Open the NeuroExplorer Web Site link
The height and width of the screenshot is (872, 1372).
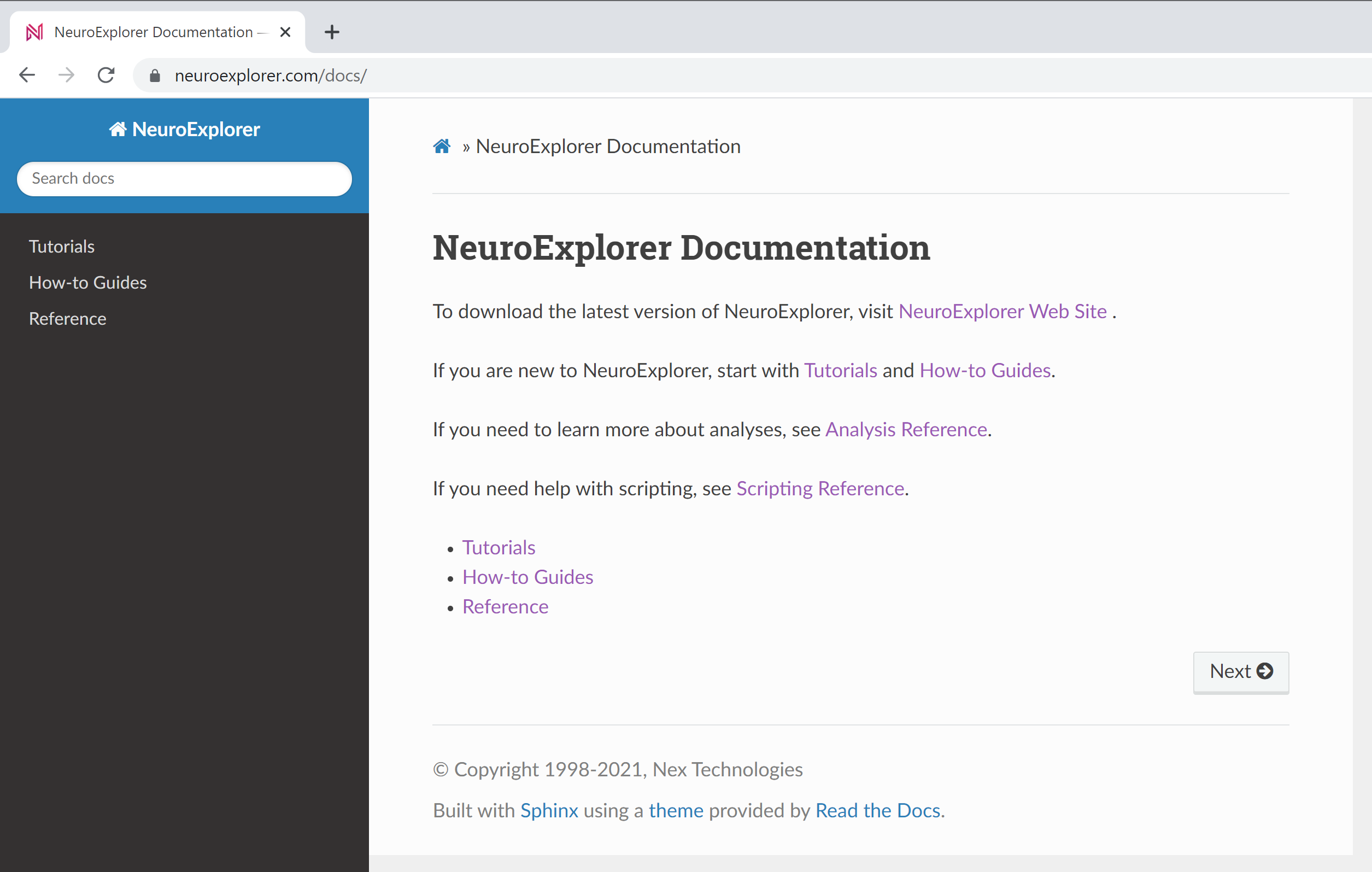point(1003,311)
